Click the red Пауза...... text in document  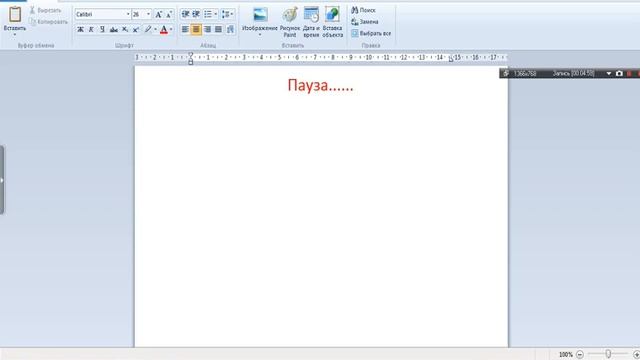[320, 85]
